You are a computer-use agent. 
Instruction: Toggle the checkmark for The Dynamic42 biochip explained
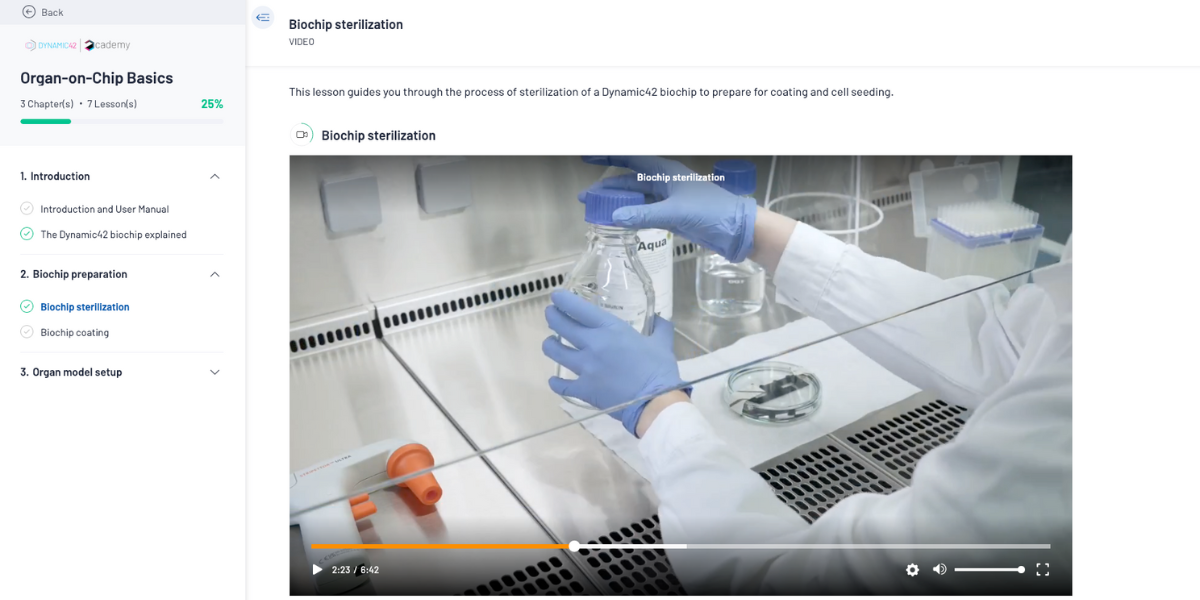[x=27, y=234]
